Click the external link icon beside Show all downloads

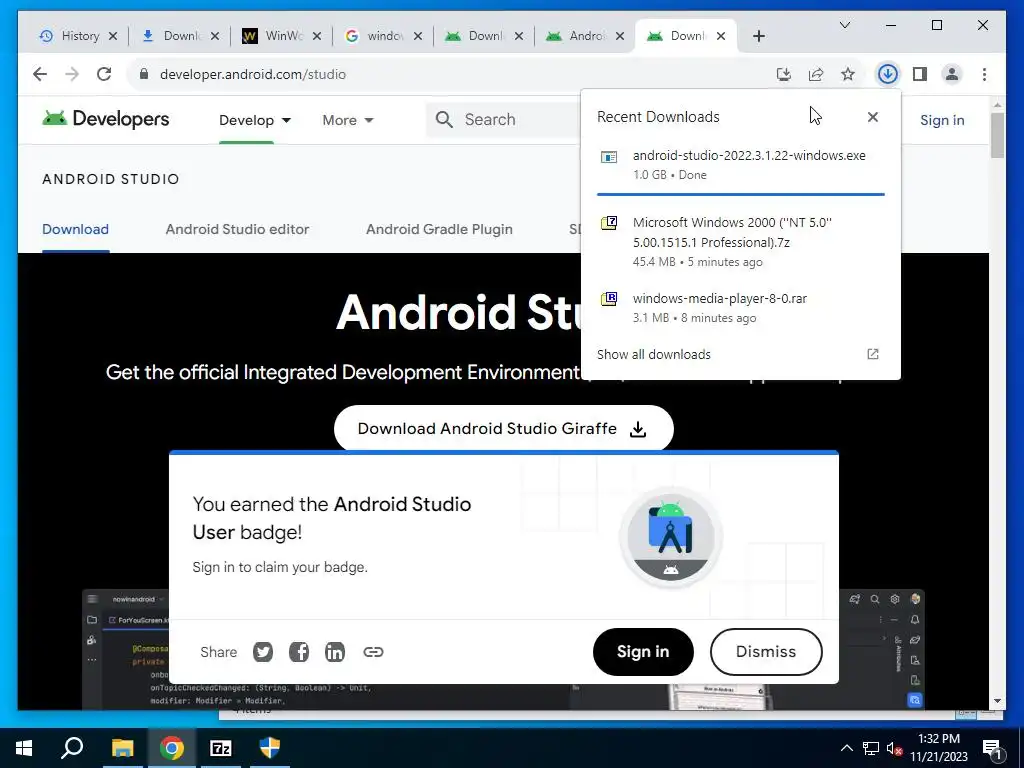(872, 354)
